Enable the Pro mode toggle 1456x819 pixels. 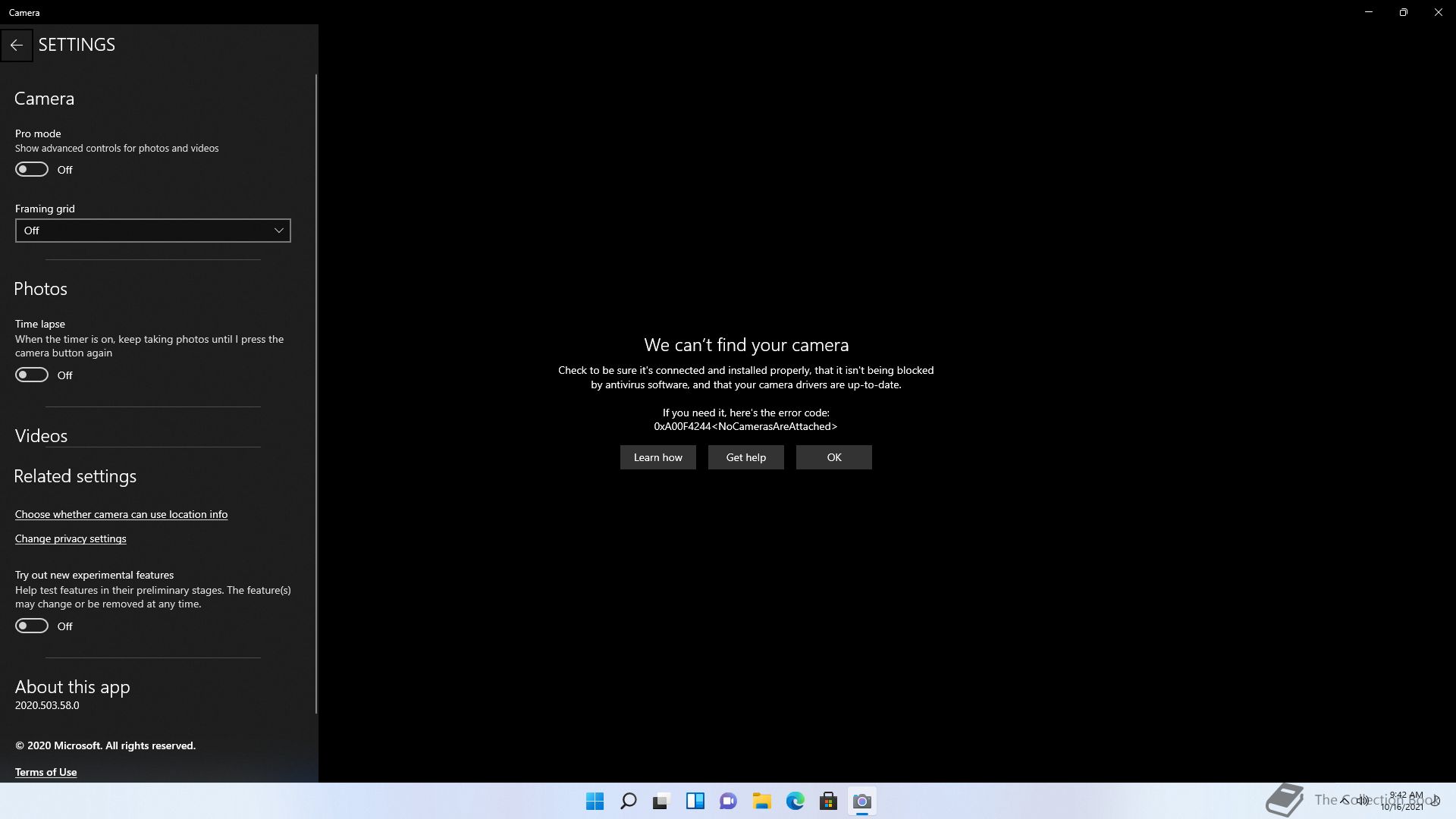coord(32,169)
